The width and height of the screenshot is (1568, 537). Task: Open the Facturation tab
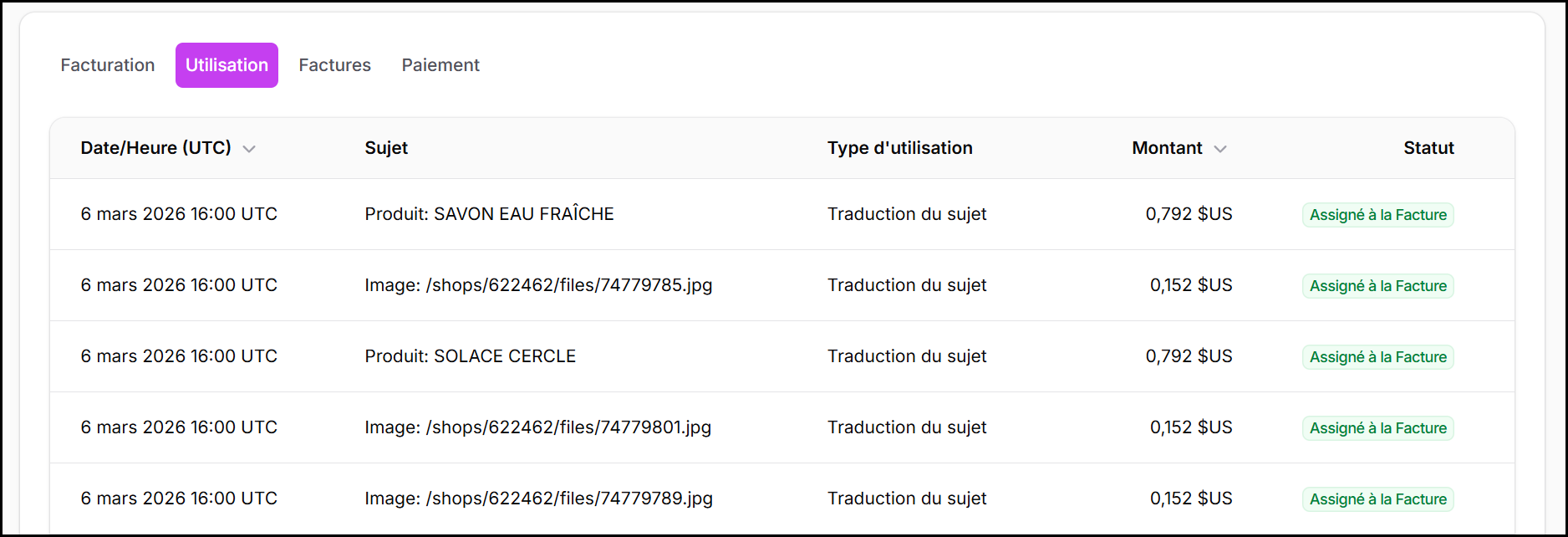click(108, 65)
